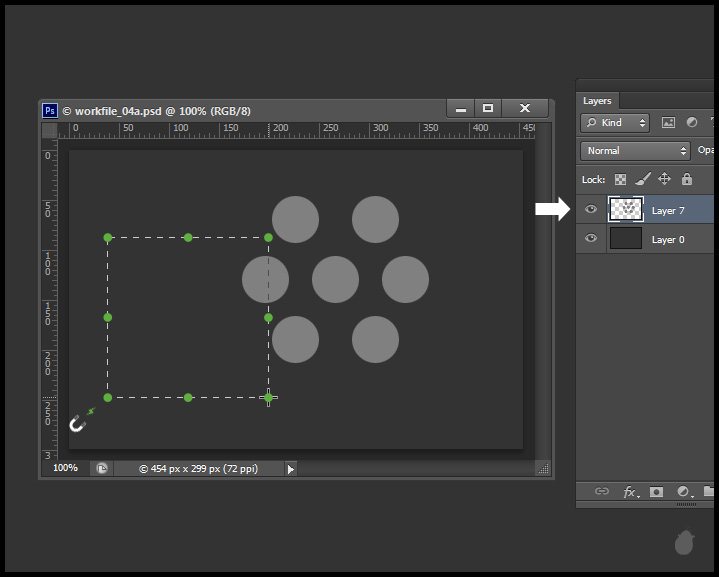Add a layer mask to Layer 7
Viewport: 719px width, 577px height.
pos(656,492)
